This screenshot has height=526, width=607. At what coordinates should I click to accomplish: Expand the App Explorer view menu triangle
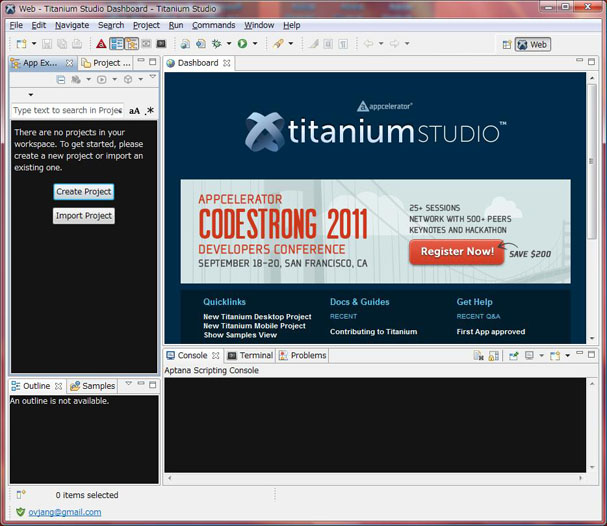tap(153, 77)
